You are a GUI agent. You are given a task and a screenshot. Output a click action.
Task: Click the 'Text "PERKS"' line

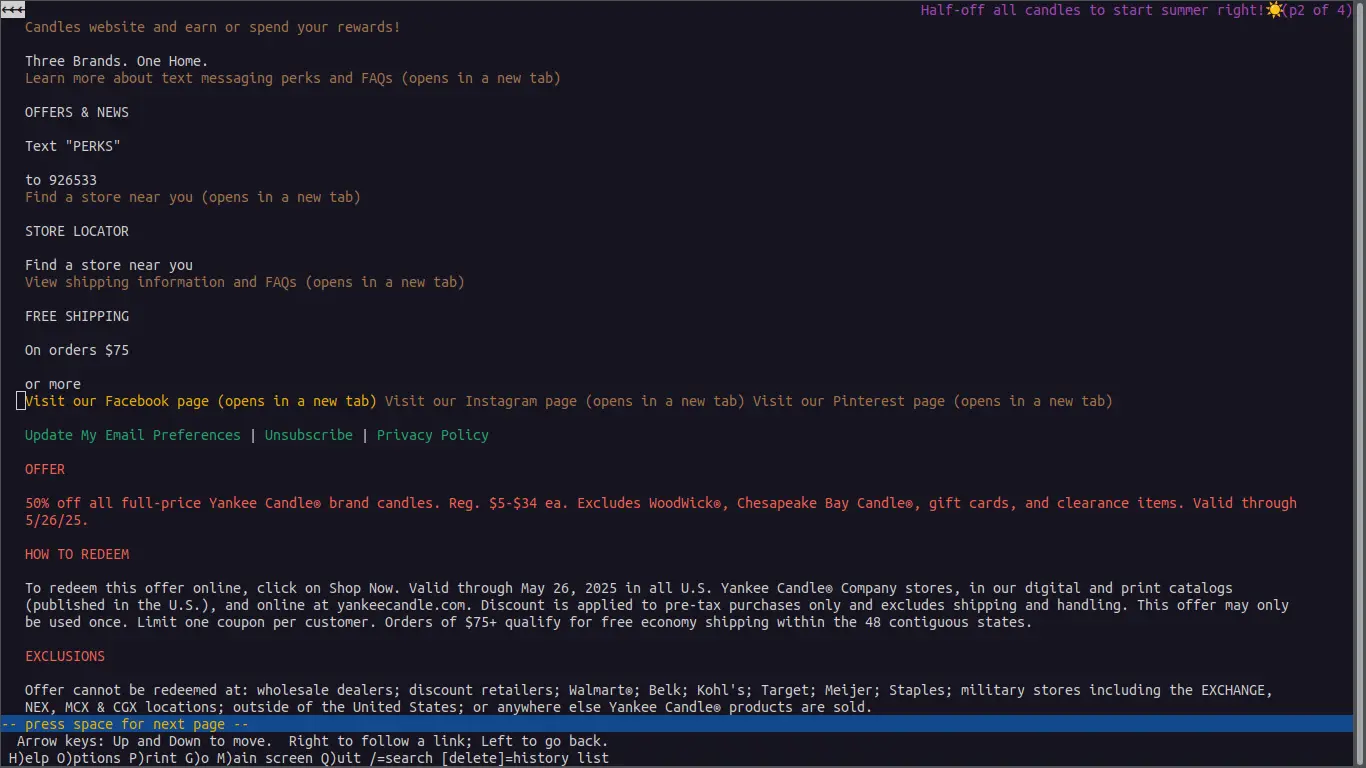click(73, 146)
